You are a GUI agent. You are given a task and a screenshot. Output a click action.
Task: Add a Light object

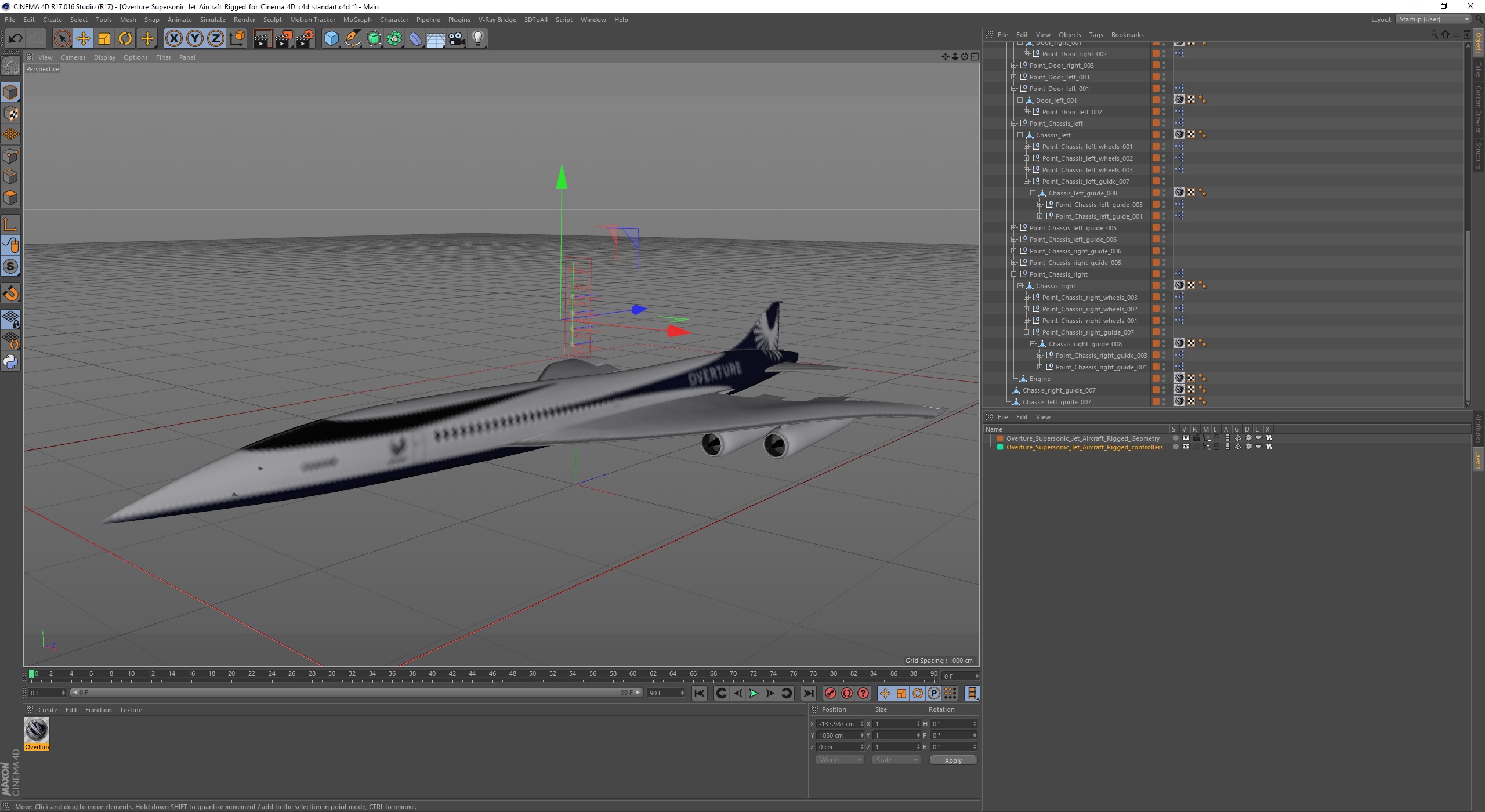click(x=478, y=39)
